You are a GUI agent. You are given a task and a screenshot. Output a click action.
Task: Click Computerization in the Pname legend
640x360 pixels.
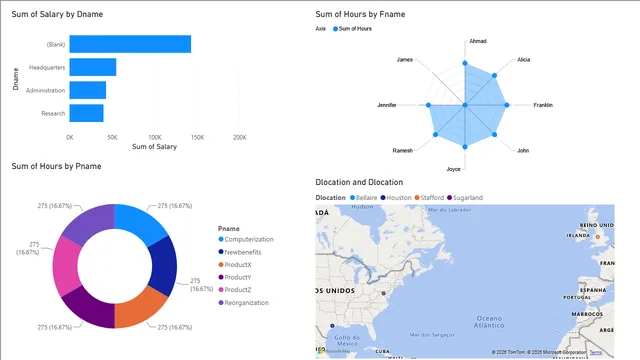coord(246,239)
